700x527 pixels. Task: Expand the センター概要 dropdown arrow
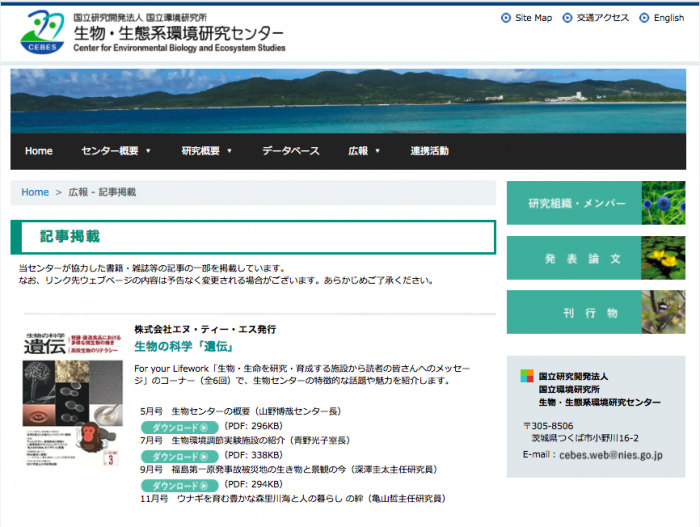(148, 151)
